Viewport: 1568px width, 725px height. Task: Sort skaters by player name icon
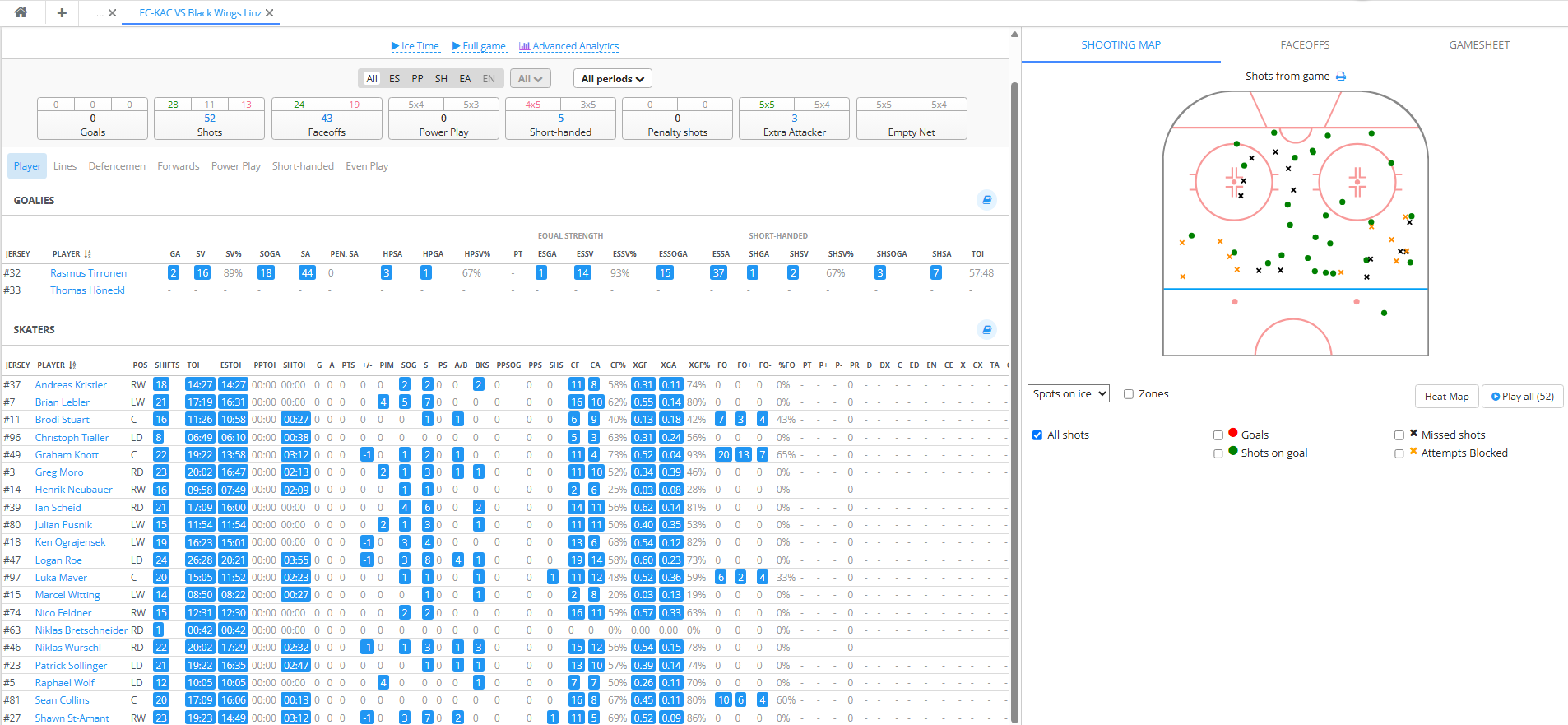tap(72, 365)
